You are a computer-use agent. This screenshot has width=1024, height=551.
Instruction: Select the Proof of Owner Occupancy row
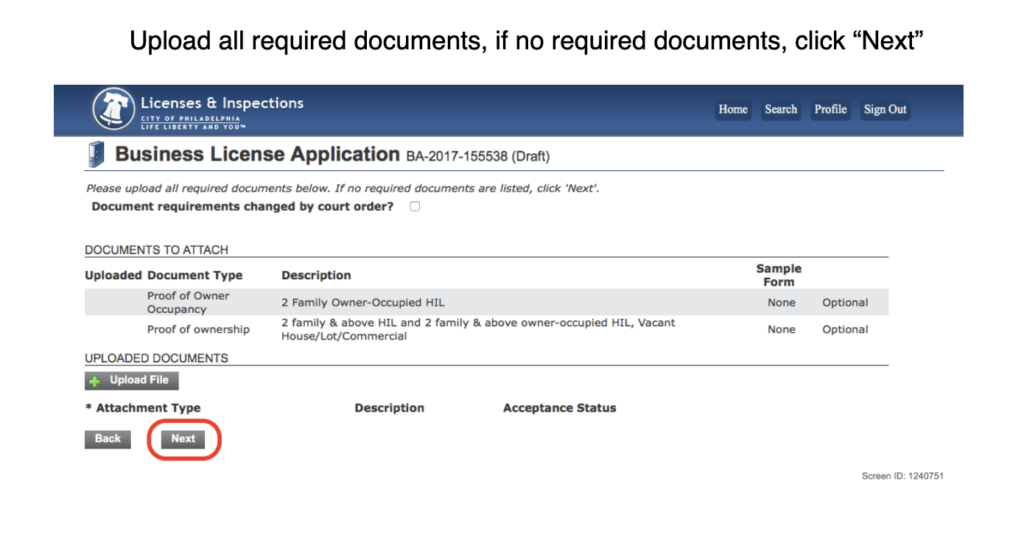[x=486, y=302]
